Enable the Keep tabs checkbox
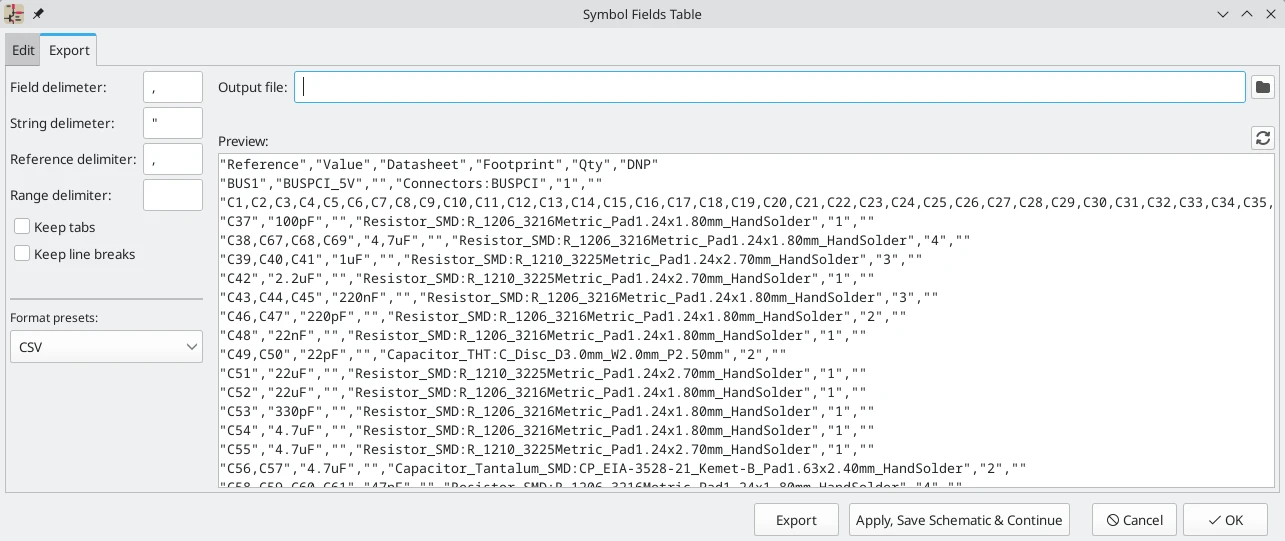The height and width of the screenshot is (541, 1285). pos(22,227)
